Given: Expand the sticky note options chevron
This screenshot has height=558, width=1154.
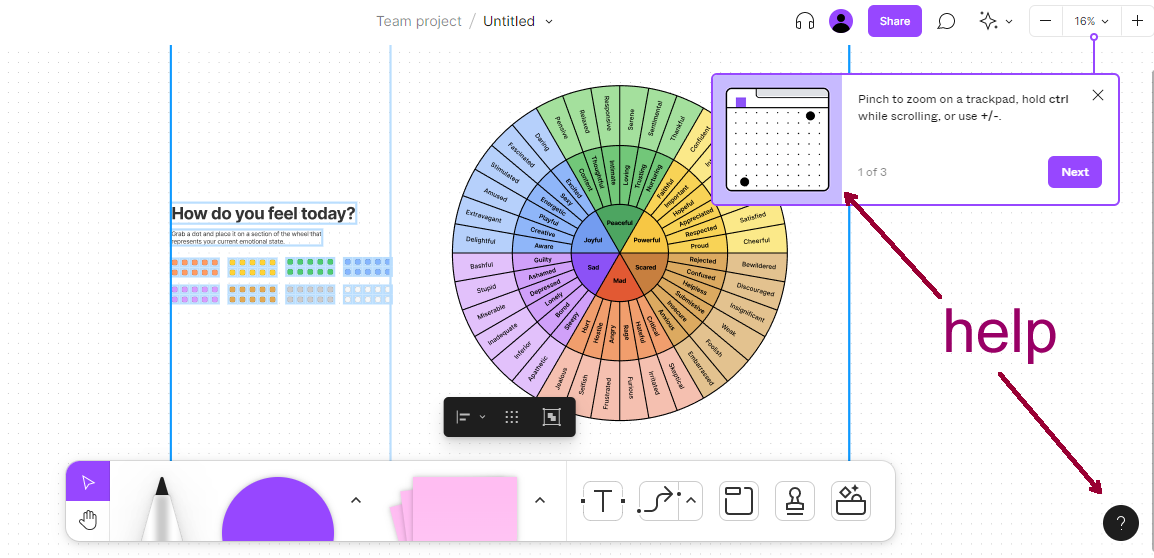Looking at the screenshot, I should coord(539,501).
